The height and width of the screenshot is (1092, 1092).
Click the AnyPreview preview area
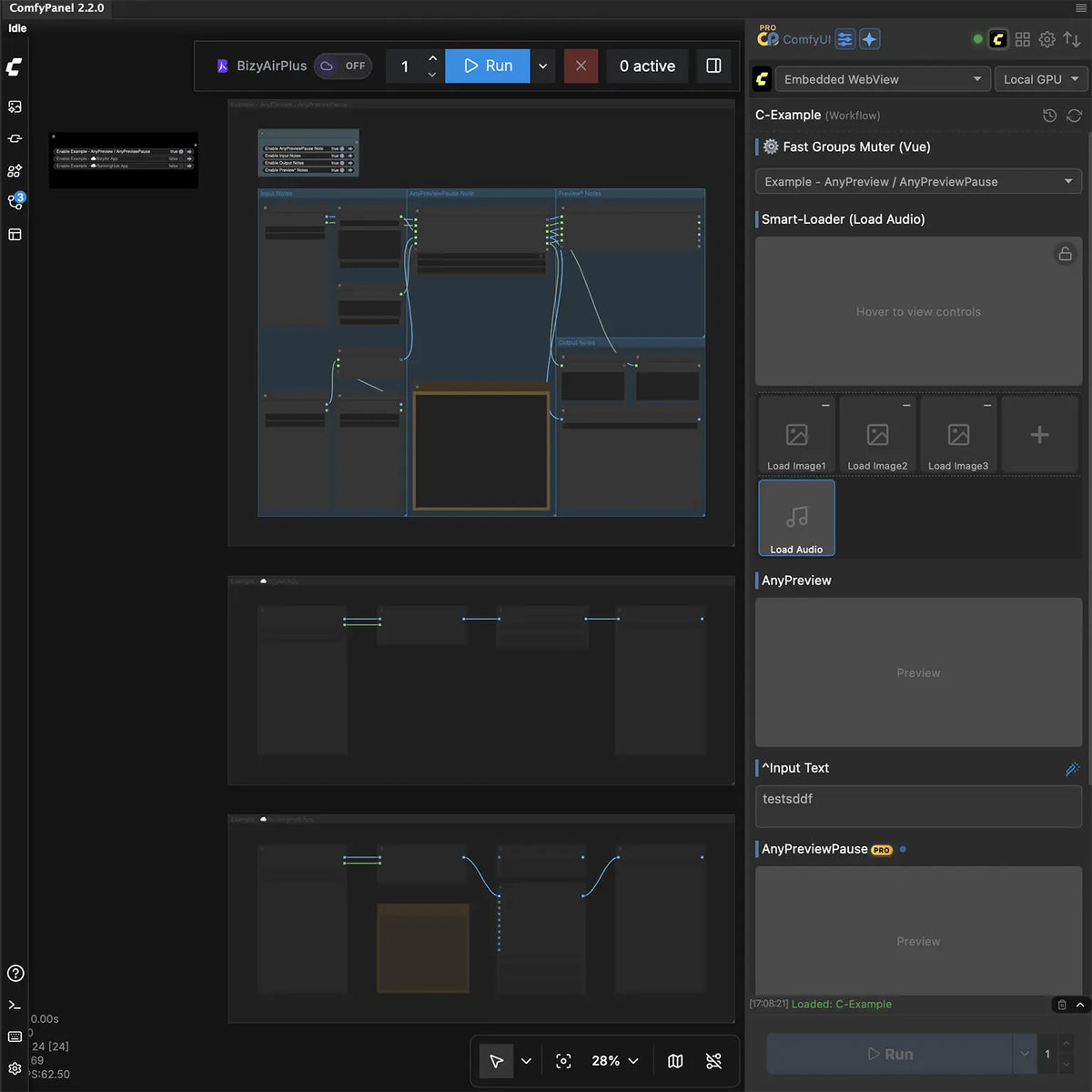coord(918,672)
